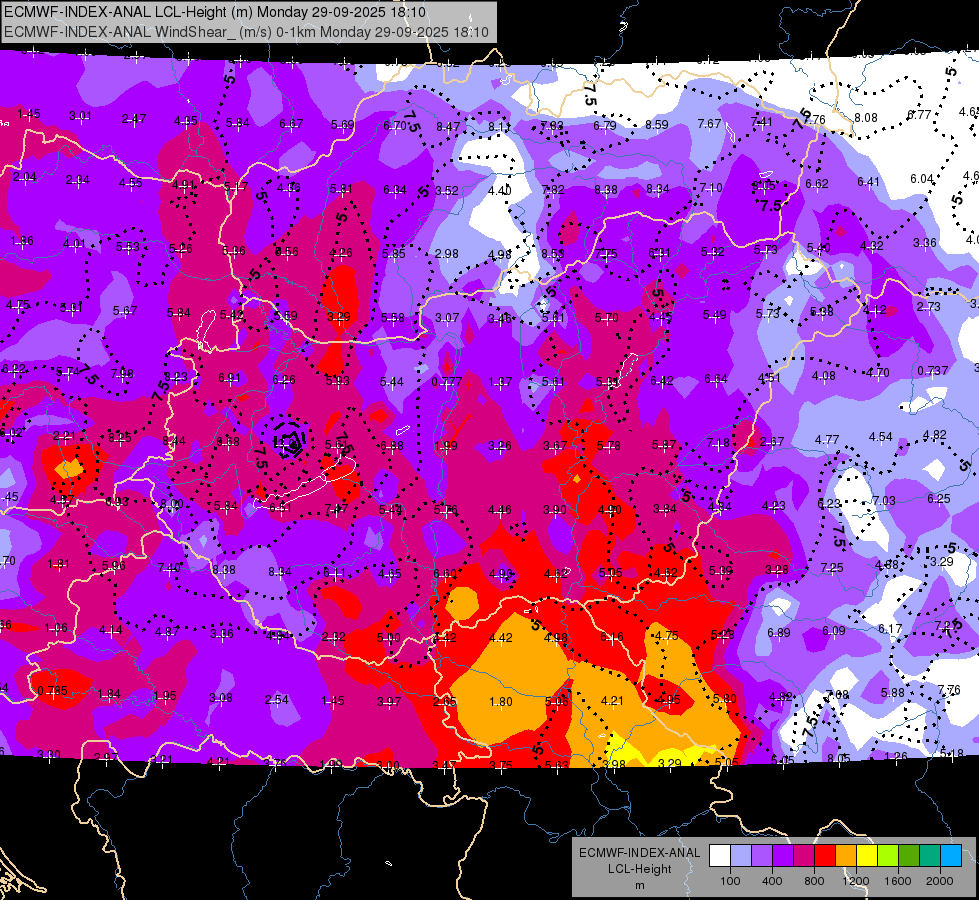Image resolution: width=979 pixels, height=900 pixels.
Task: Click the grid value '7.25'
Action: (832, 568)
